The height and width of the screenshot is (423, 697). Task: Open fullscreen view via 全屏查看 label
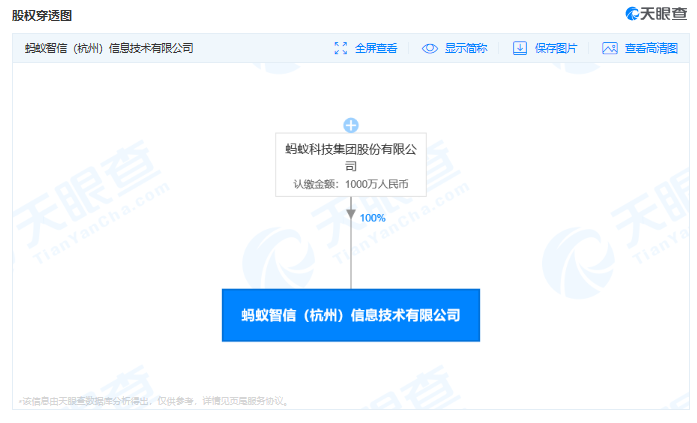pos(375,48)
